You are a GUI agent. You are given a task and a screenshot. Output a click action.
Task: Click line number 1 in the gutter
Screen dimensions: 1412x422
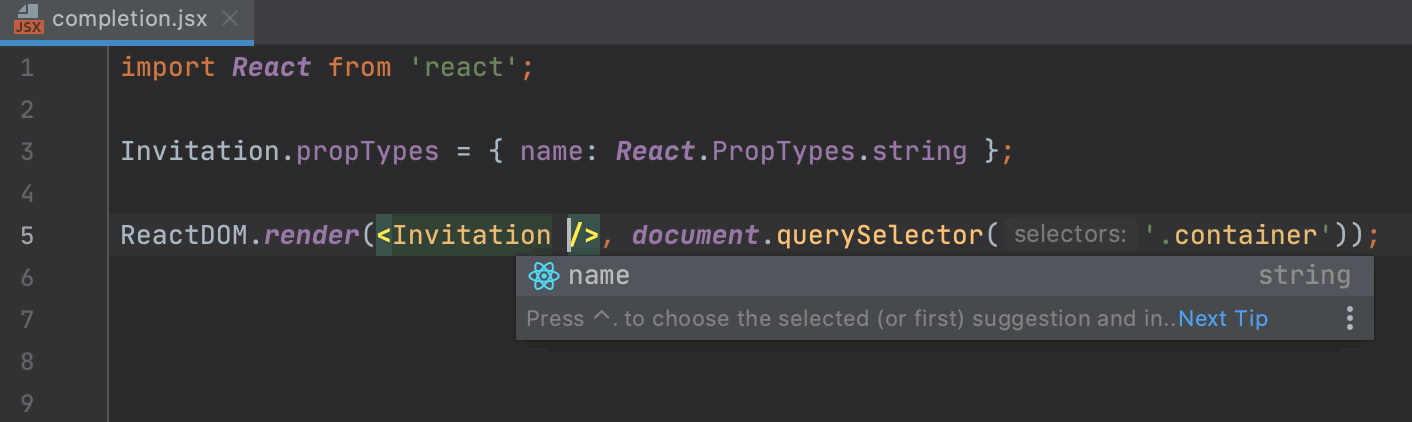click(x=26, y=68)
